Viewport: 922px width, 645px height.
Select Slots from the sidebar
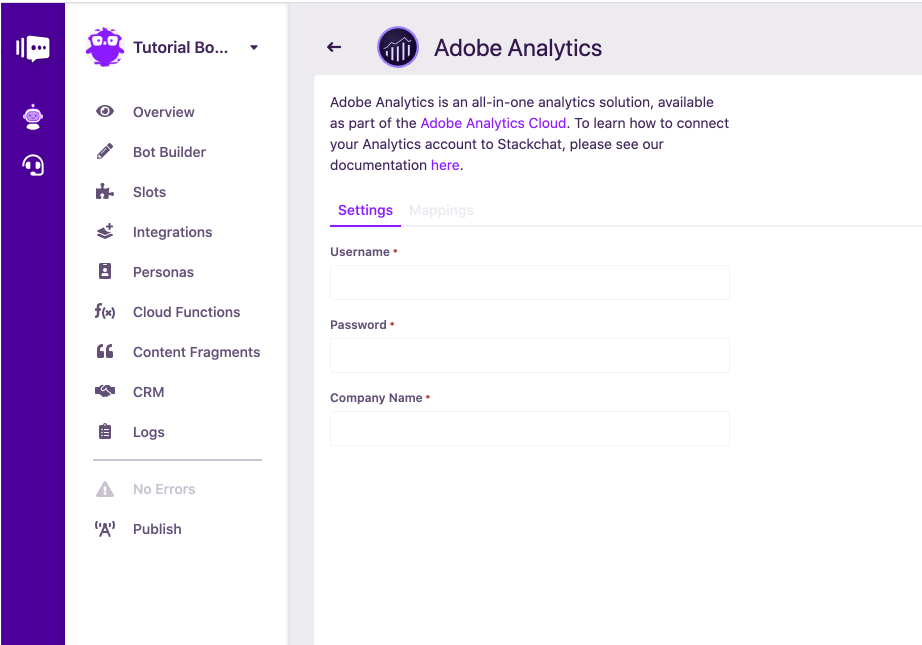click(149, 192)
